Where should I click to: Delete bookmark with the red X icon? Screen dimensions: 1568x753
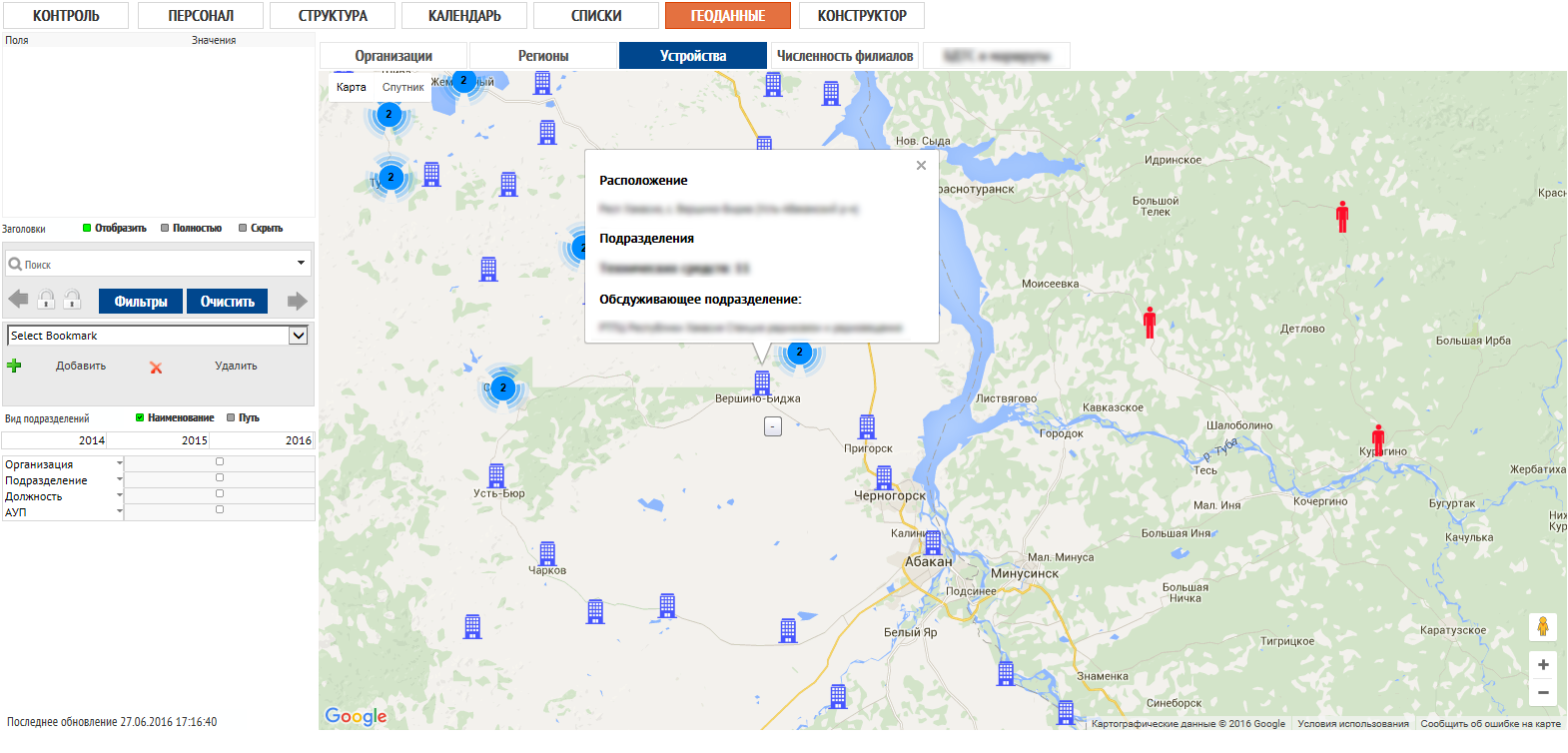[x=156, y=368]
